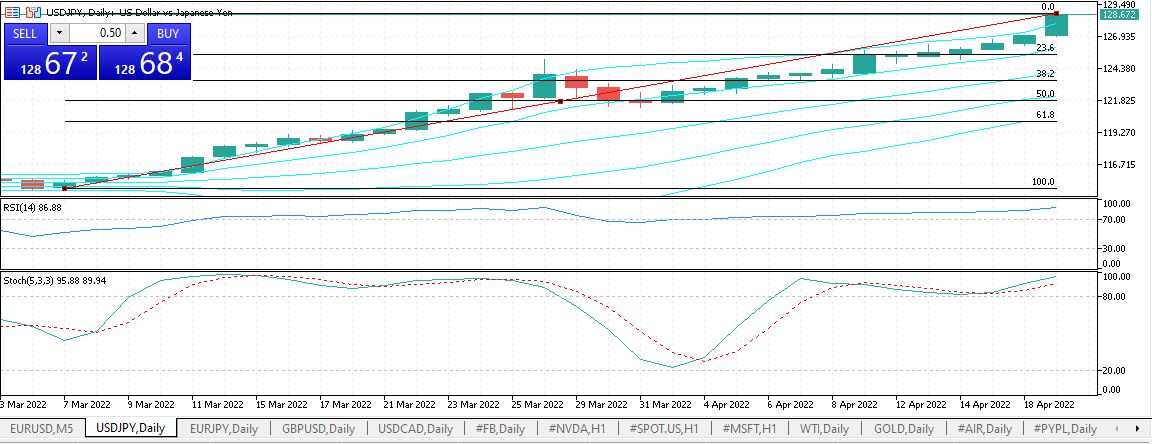Select the USDJPY,Daily chart tab
The height and width of the screenshot is (444, 1152).
click(x=131, y=428)
